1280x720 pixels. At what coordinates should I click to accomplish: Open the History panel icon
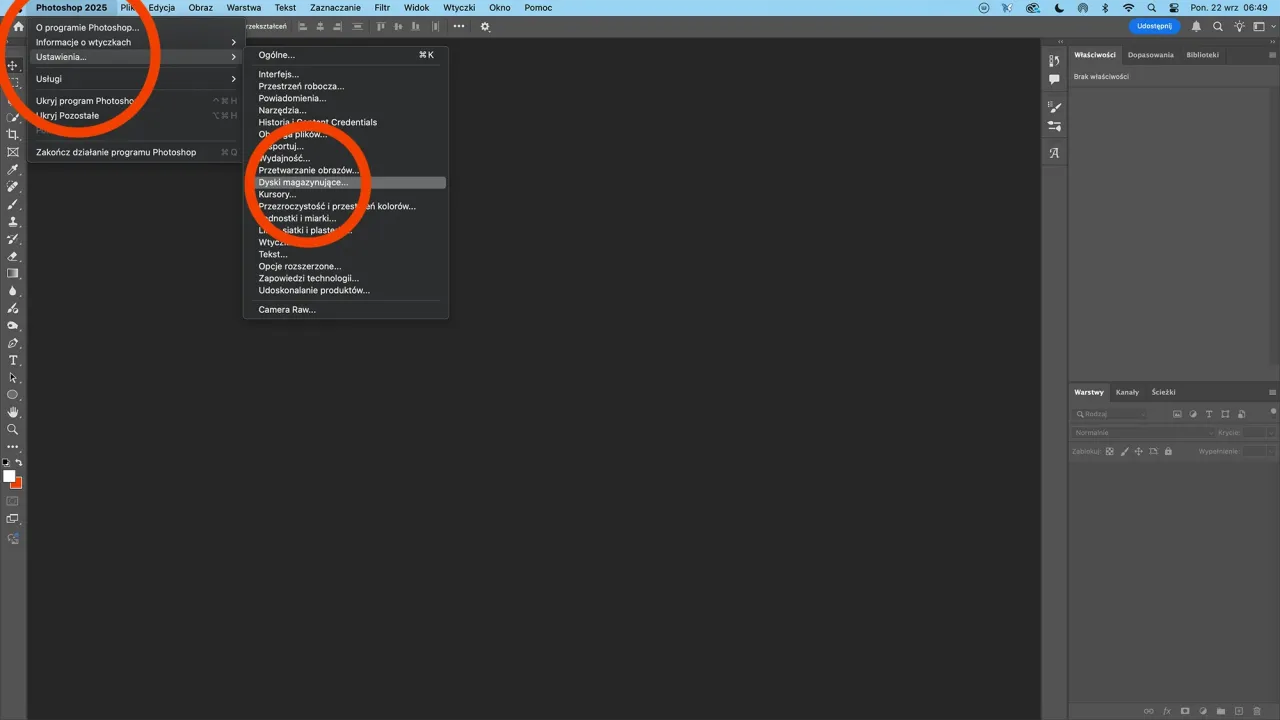pos(1054,62)
